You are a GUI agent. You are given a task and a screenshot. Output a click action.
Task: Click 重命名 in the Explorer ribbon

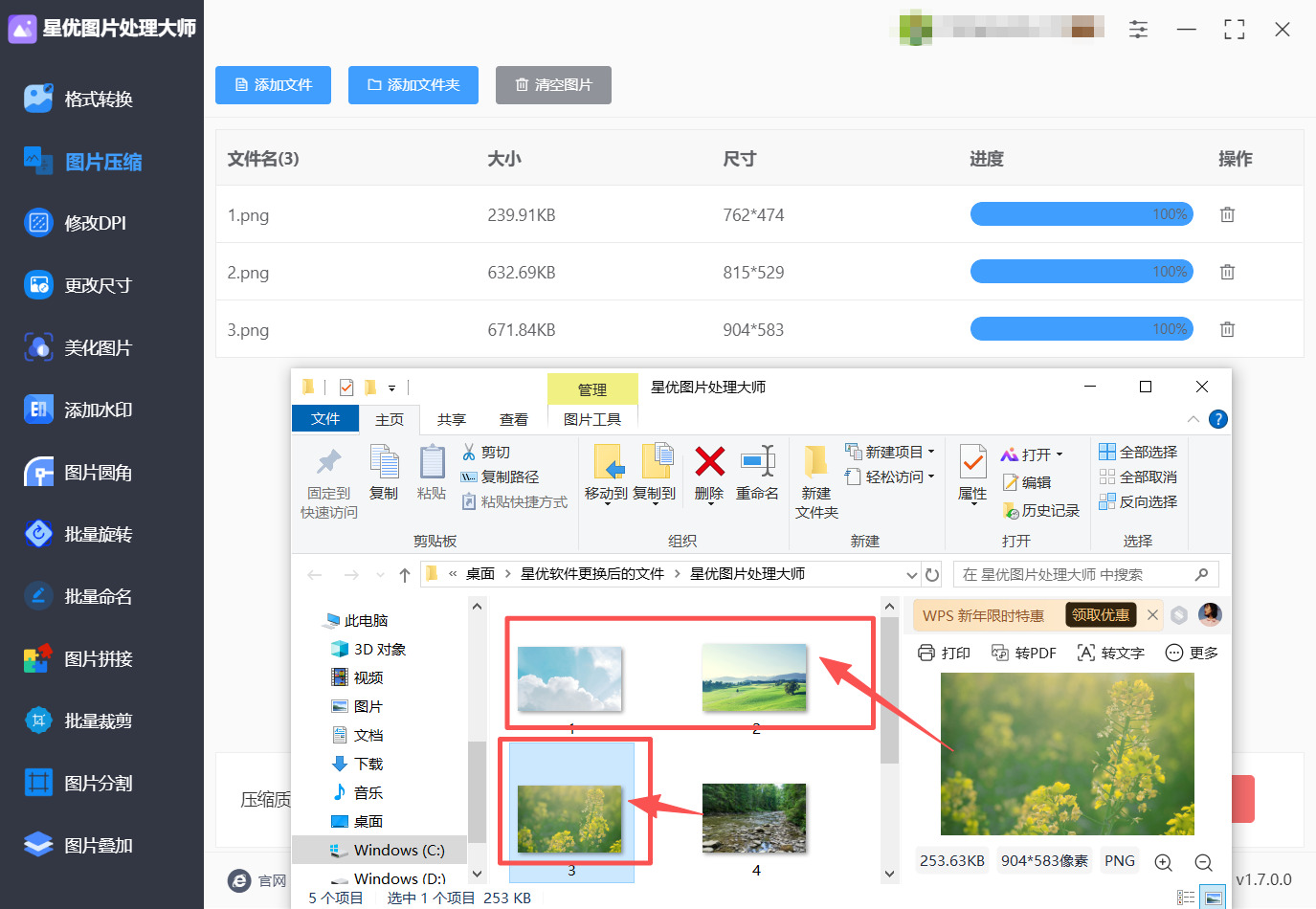pos(757,473)
